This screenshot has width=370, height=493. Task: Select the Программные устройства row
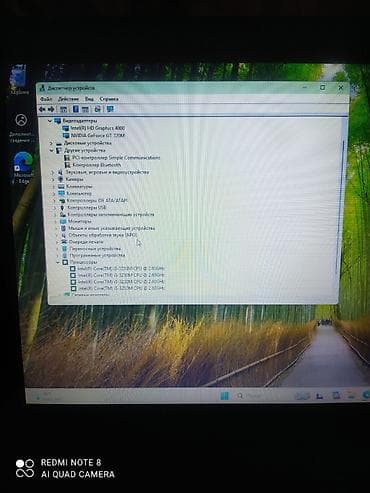pos(97,255)
